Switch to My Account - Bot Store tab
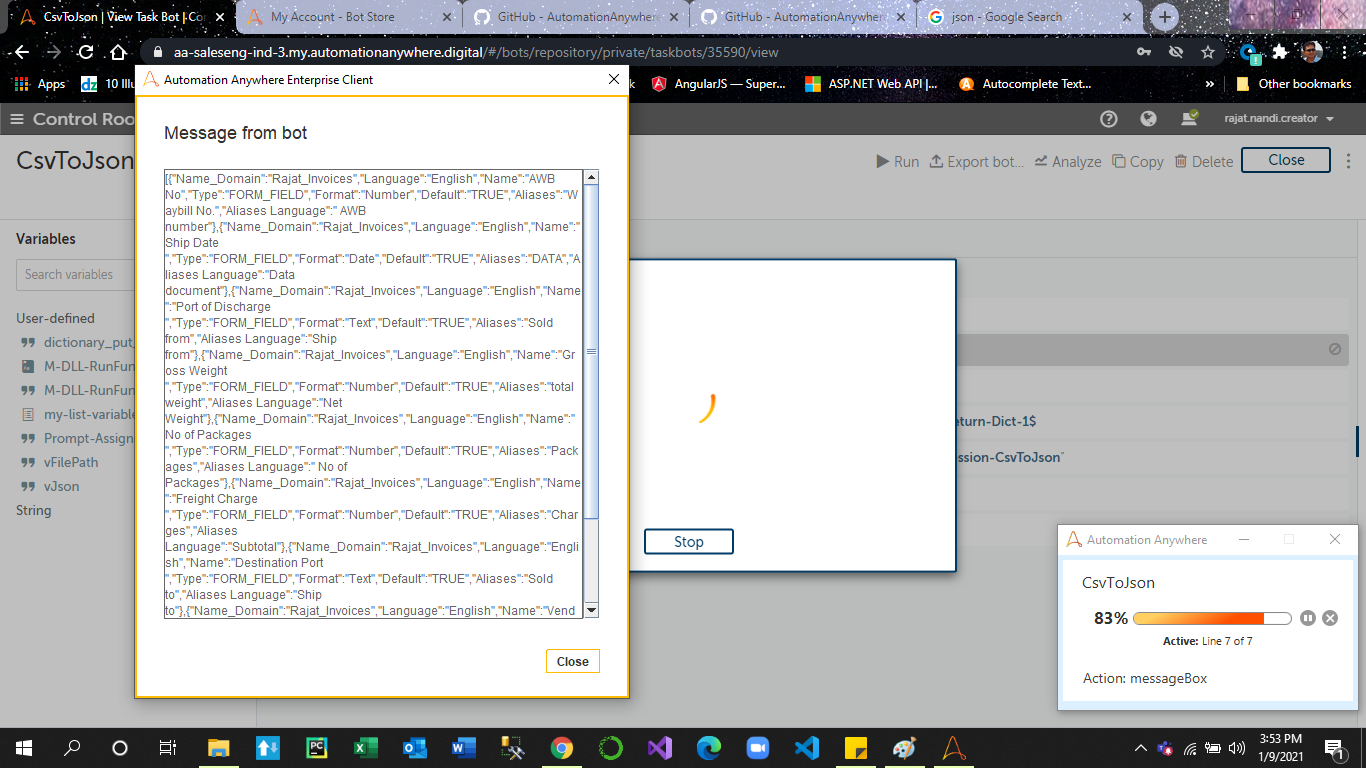This screenshot has height=768, width=1366. point(350,17)
